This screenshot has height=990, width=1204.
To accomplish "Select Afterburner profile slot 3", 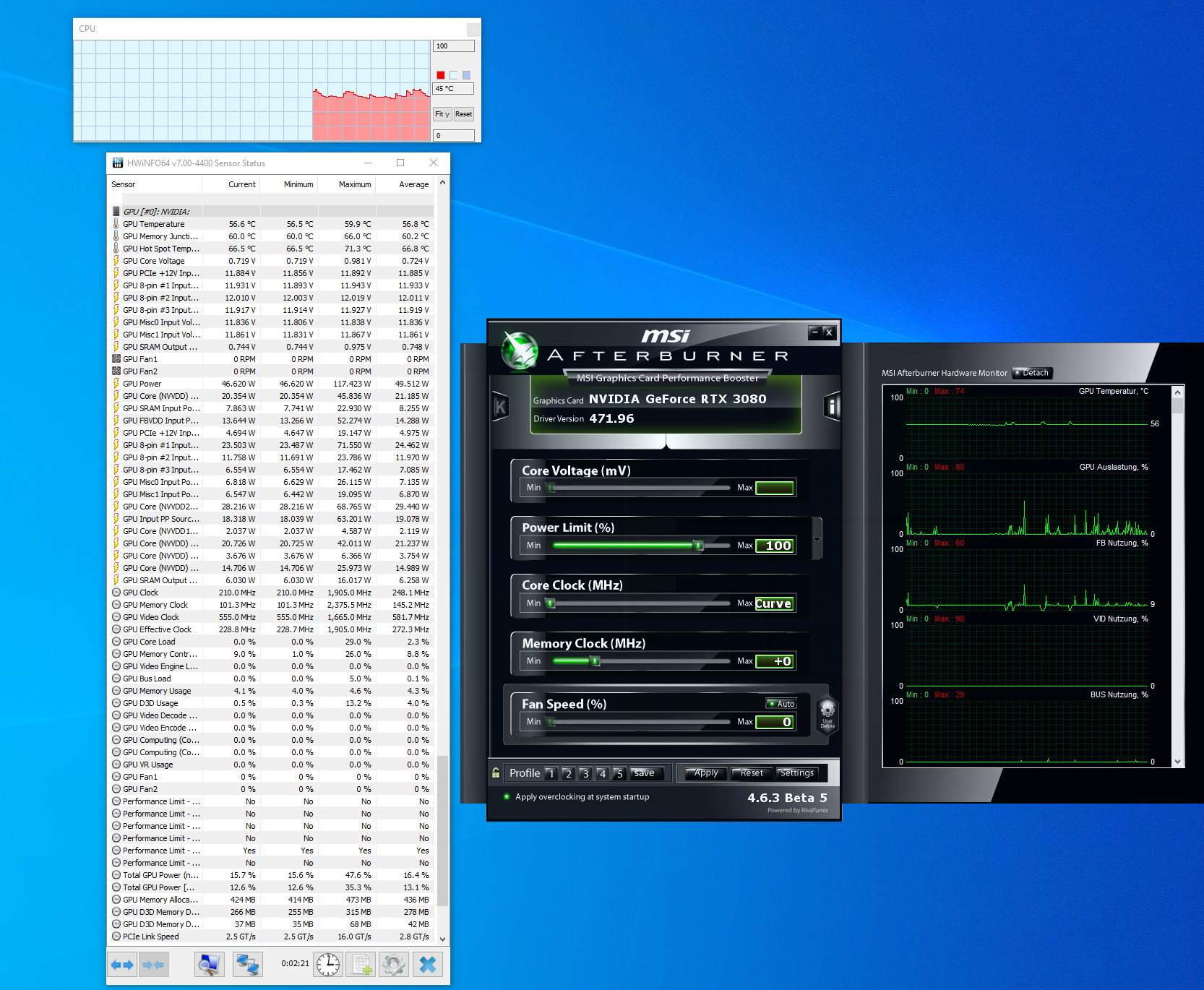I will tap(585, 773).
